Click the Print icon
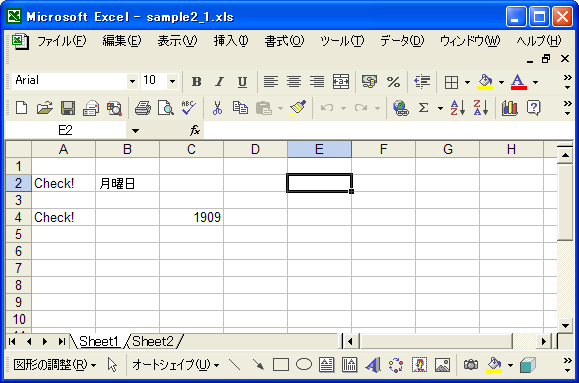579x383 pixels. click(143, 108)
